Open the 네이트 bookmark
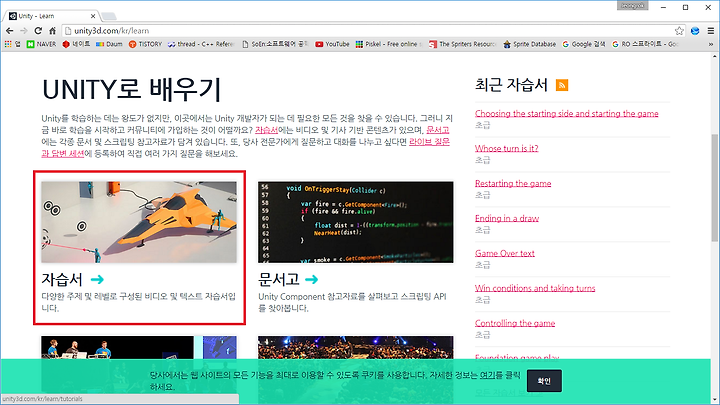 (76, 44)
